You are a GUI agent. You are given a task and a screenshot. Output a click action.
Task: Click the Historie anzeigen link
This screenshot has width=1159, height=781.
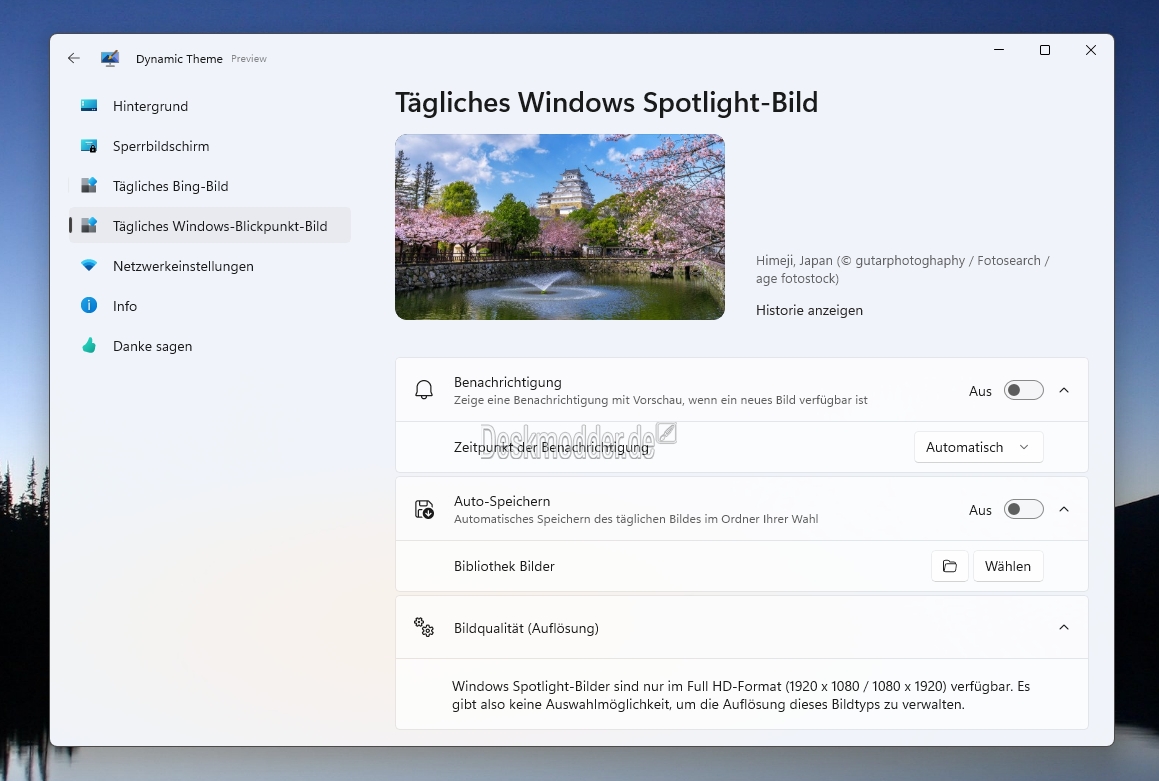tap(809, 310)
